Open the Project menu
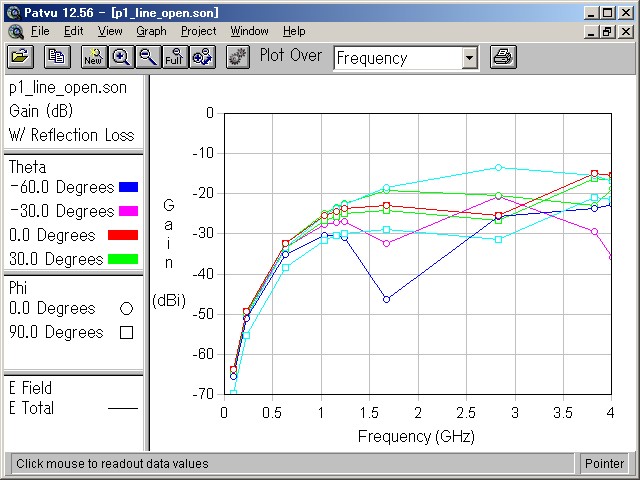Viewport: 640px width, 480px height. (x=198, y=31)
